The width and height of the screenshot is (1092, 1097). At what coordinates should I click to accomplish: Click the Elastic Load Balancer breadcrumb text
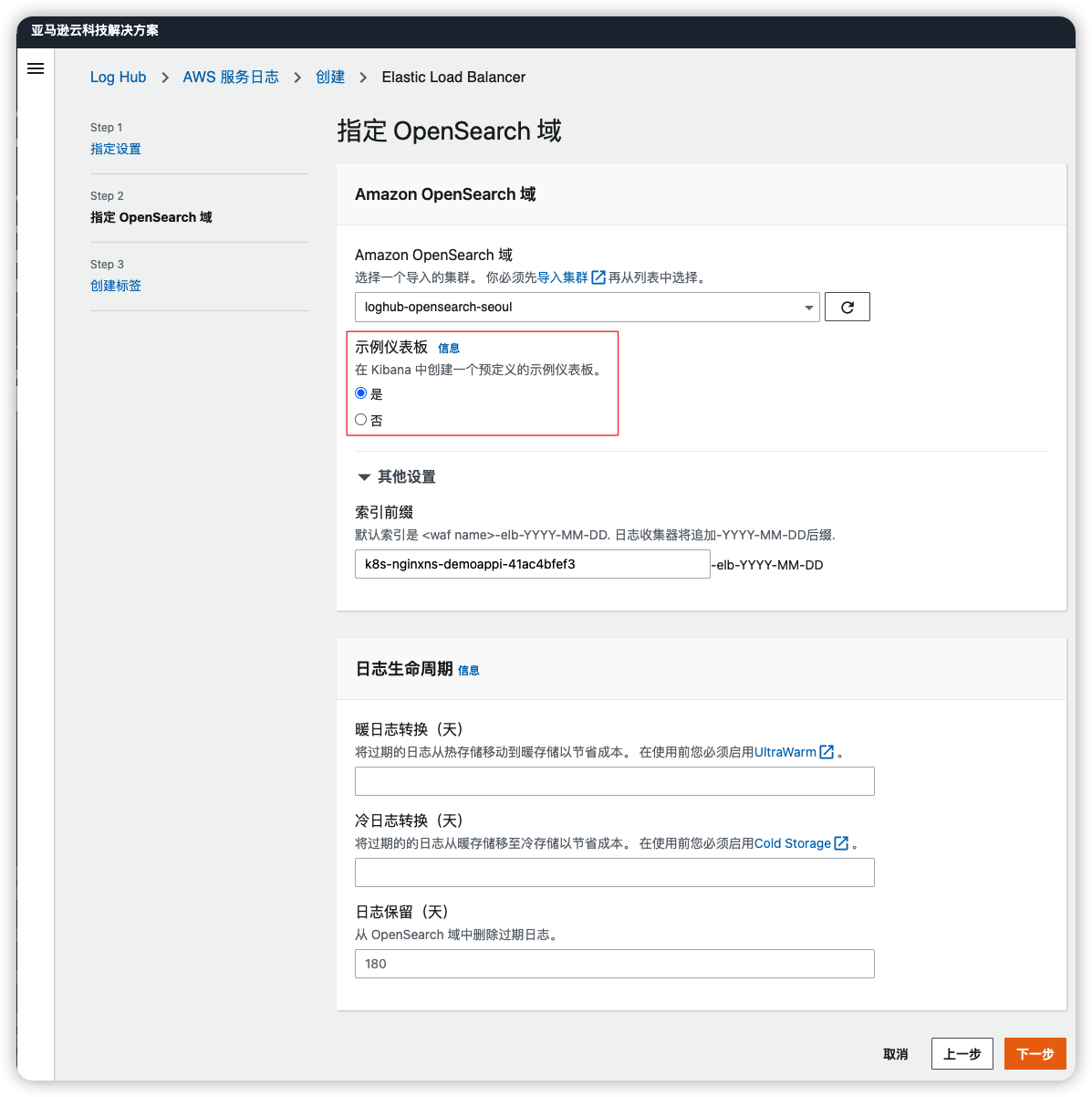point(453,77)
